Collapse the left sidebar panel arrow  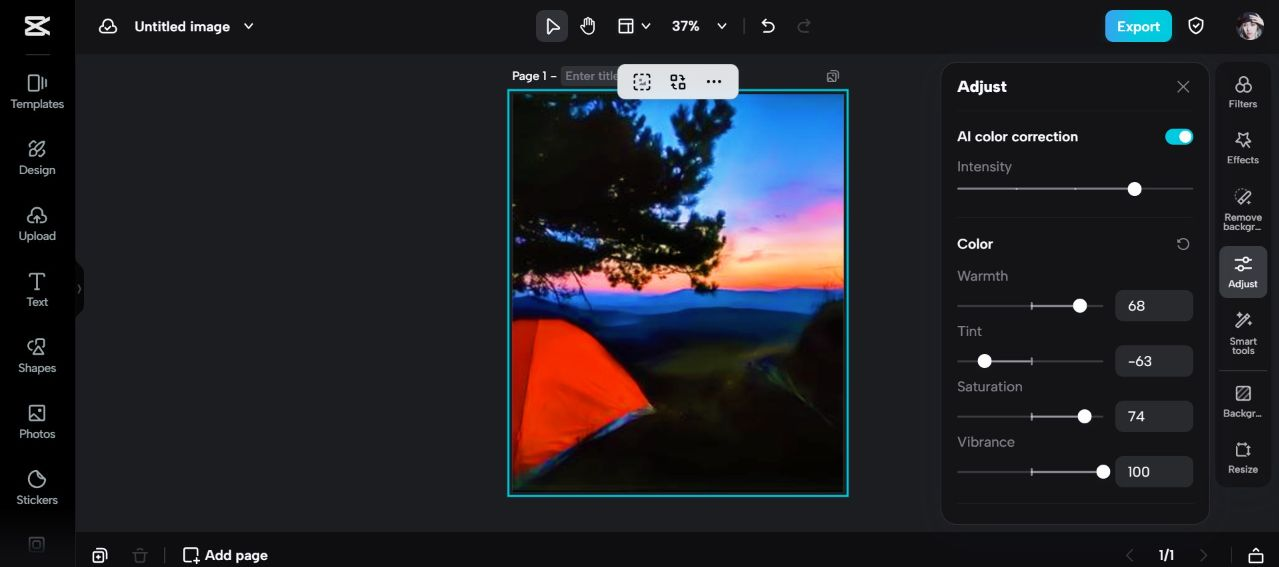(79, 289)
